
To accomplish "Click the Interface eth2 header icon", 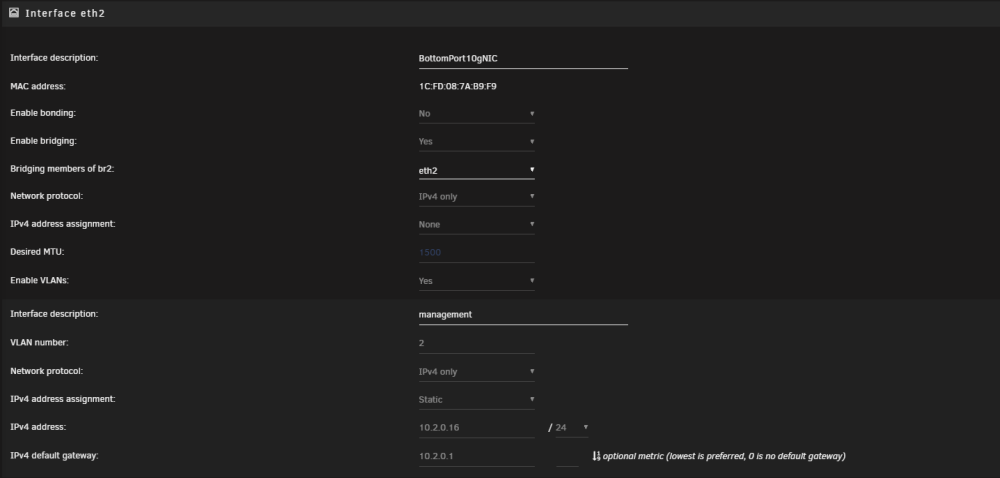I will (x=13, y=12).
